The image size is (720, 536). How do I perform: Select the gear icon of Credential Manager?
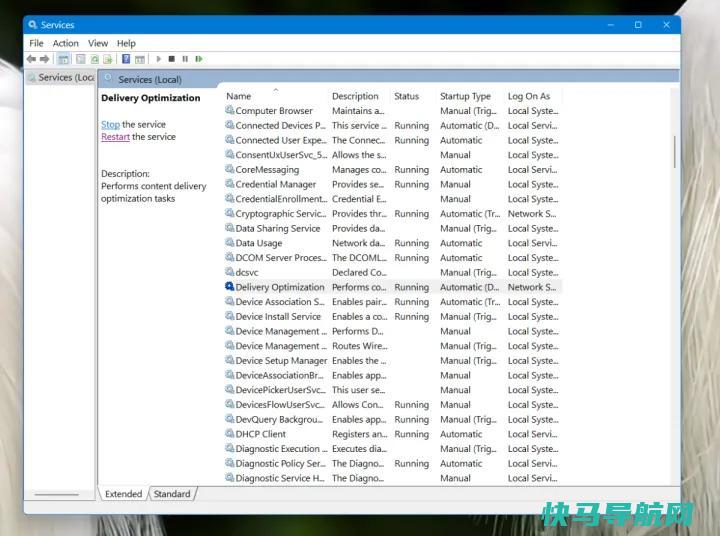click(230, 184)
